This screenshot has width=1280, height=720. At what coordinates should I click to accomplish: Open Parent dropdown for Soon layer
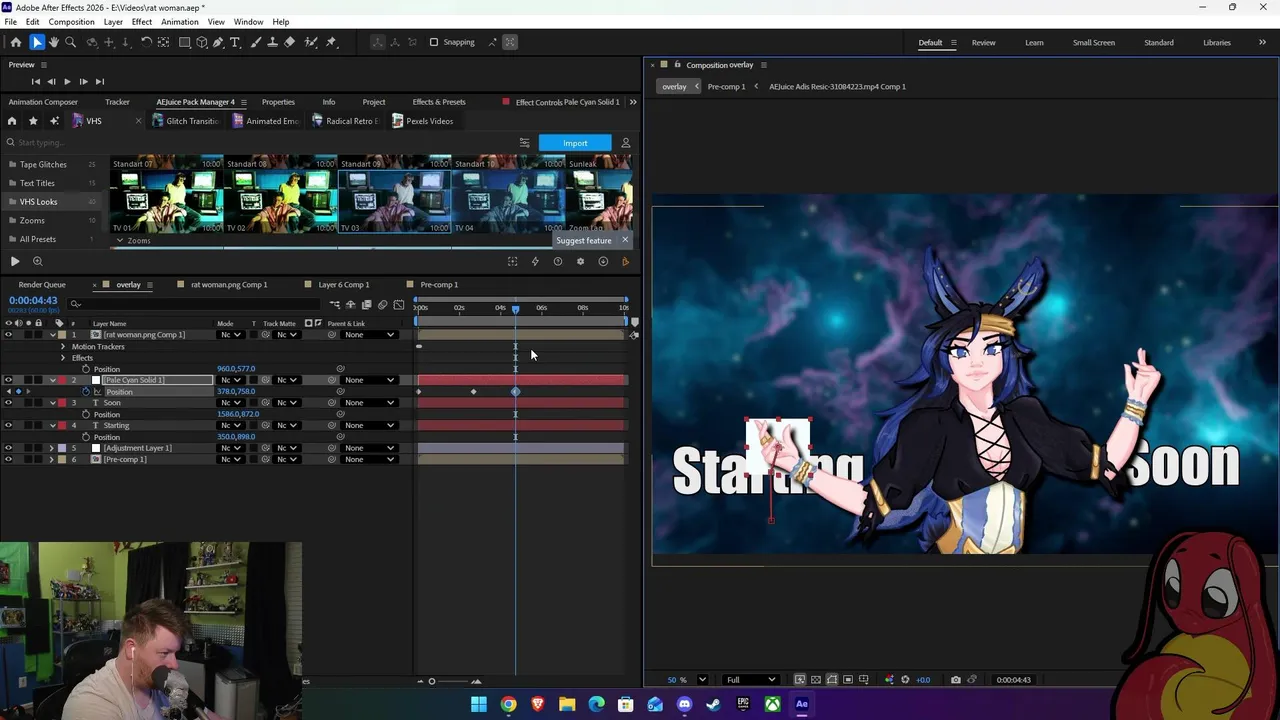click(368, 403)
